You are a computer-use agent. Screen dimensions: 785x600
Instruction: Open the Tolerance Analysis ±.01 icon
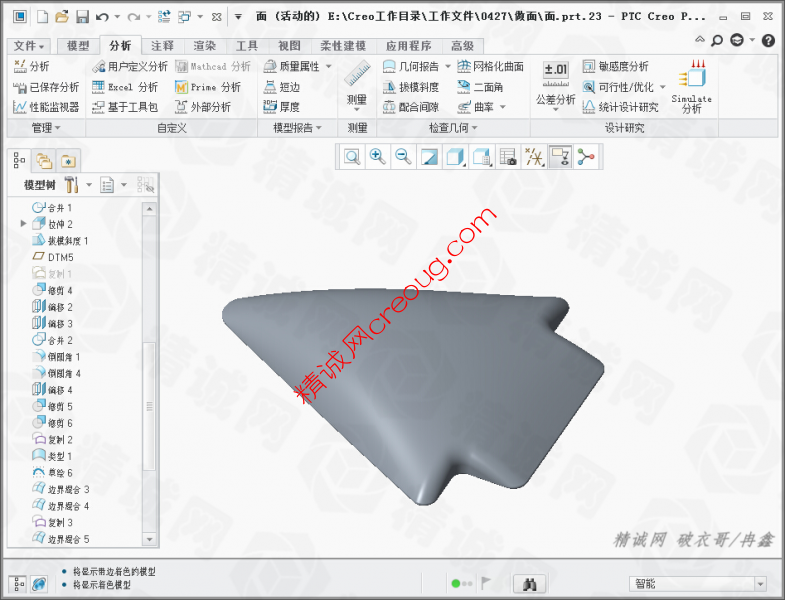pos(556,74)
